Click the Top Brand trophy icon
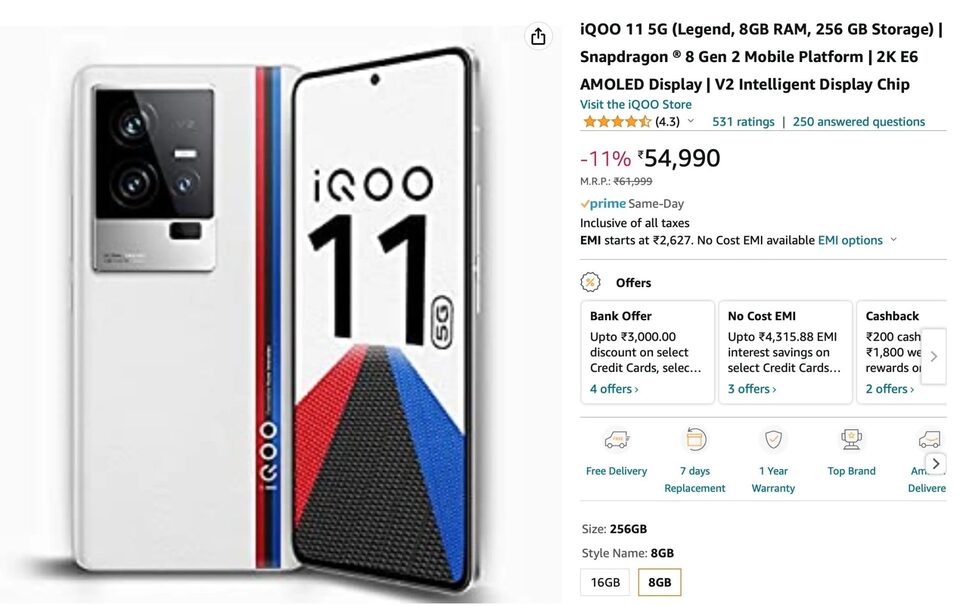960x606 pixels. (x=851, y=440)
